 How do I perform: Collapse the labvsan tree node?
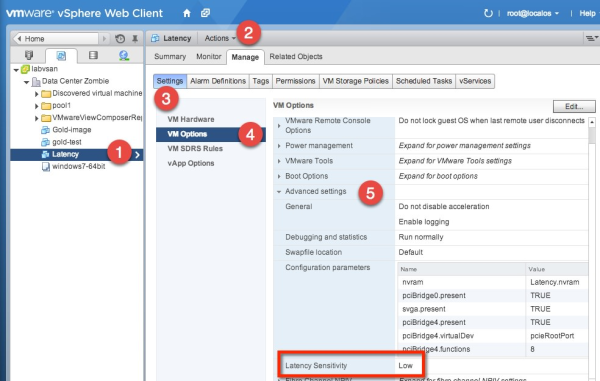pos(16,70)
